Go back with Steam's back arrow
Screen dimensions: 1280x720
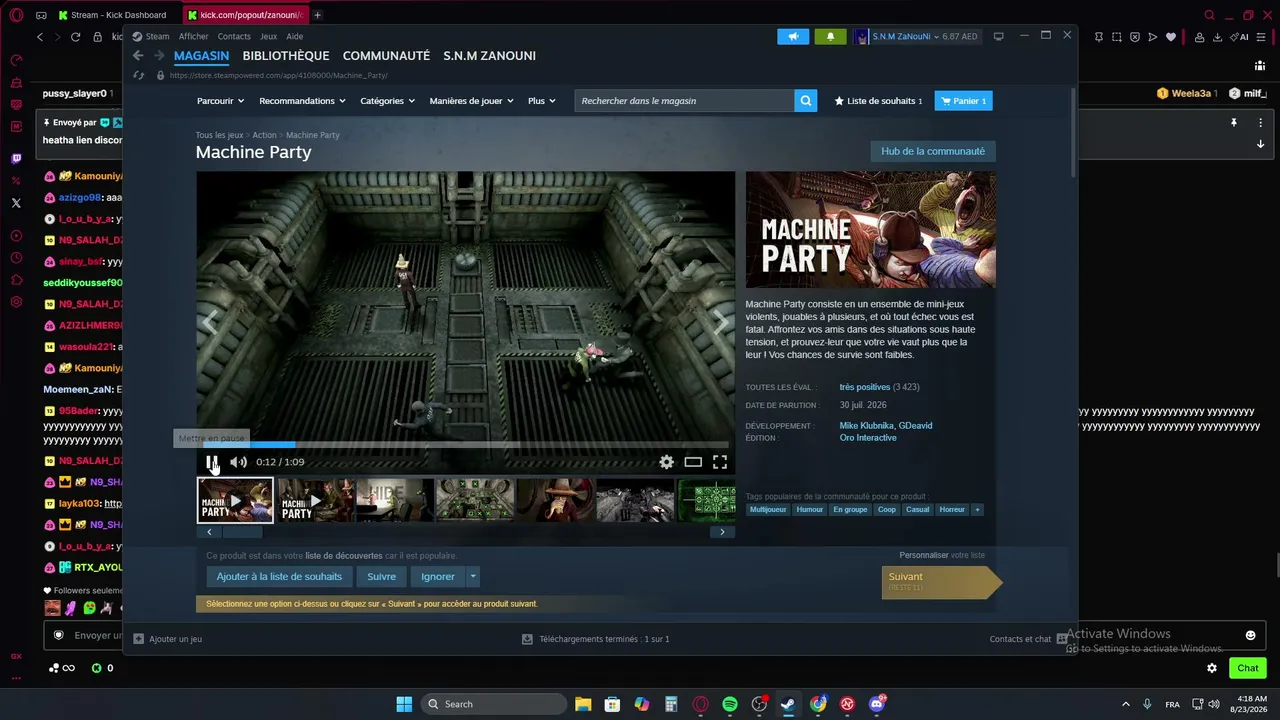click(139, 56)
